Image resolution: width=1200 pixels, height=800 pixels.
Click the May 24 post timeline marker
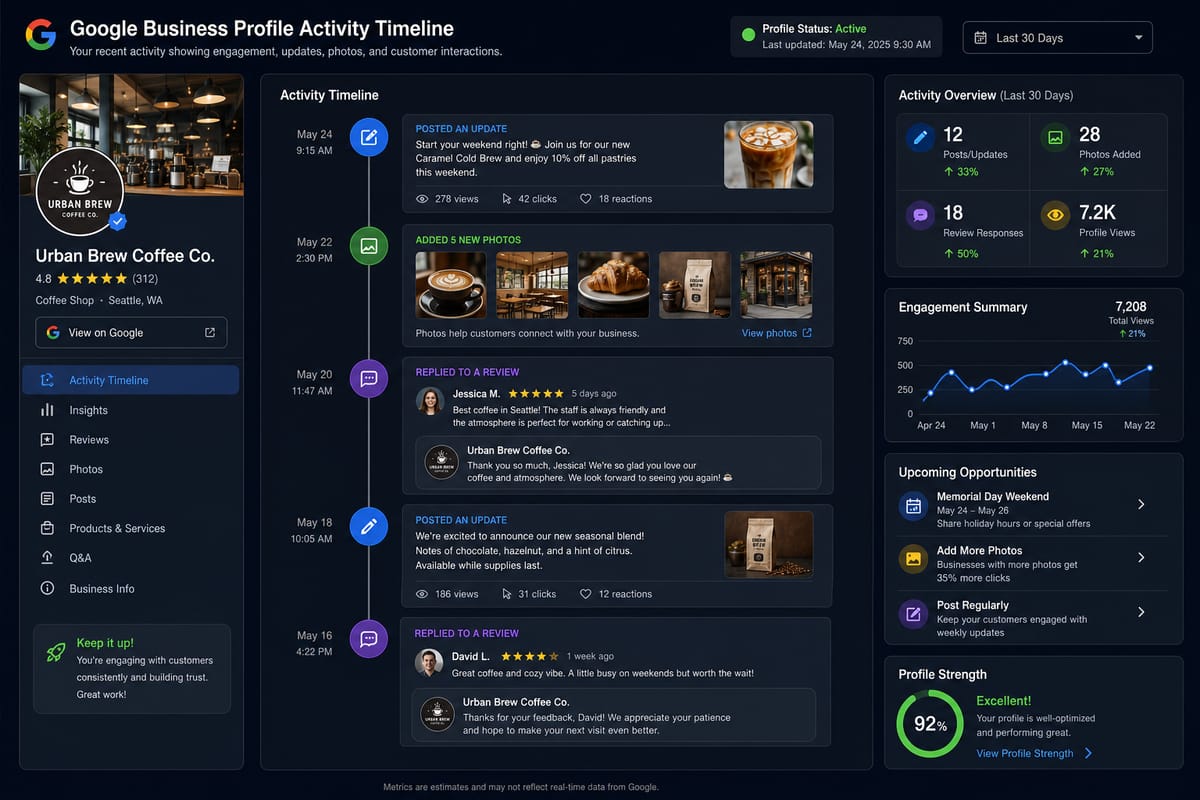[x=369, y=136]
